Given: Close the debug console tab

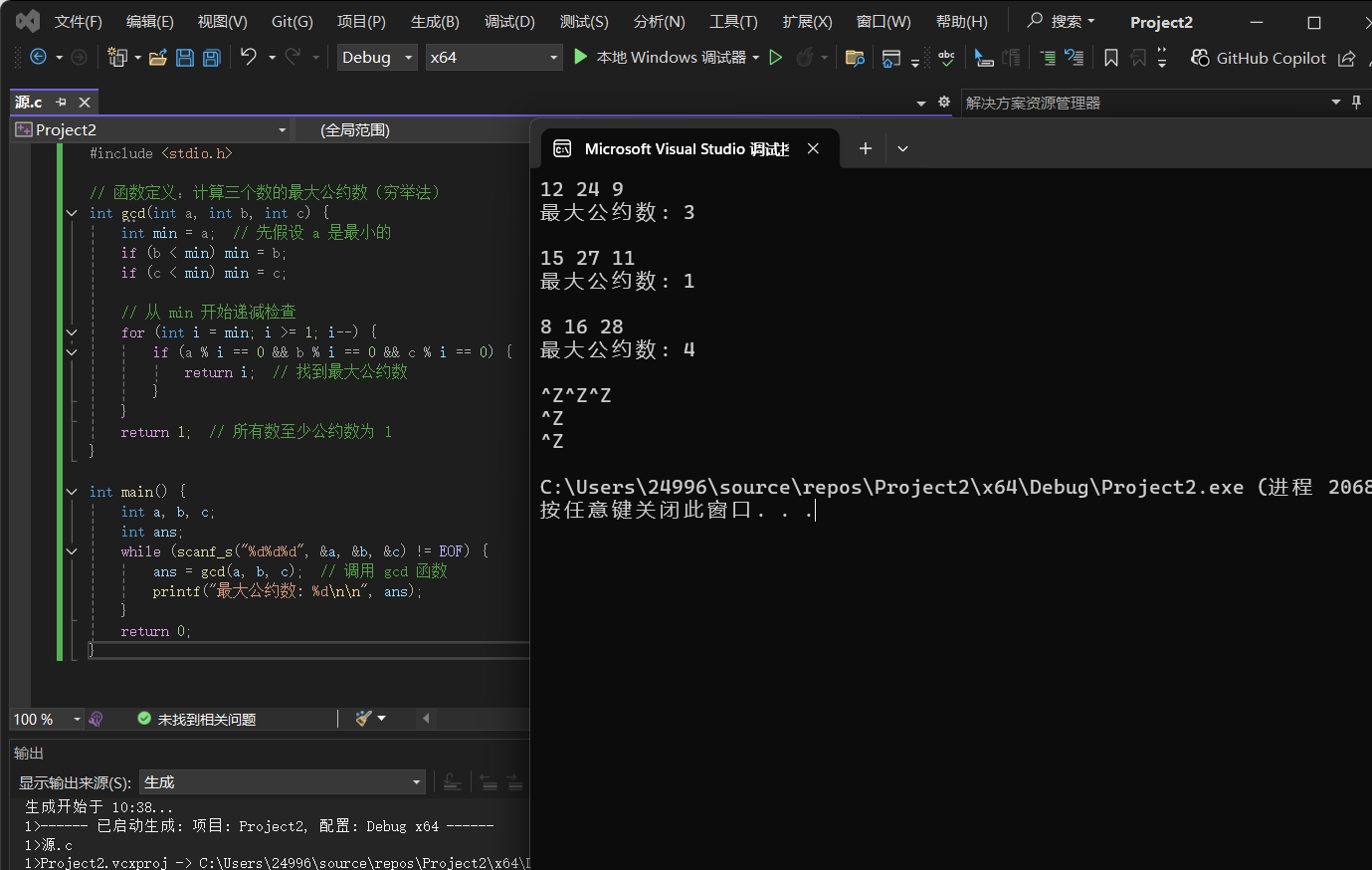Looking at the screenshot, I should tap(813, 148).
